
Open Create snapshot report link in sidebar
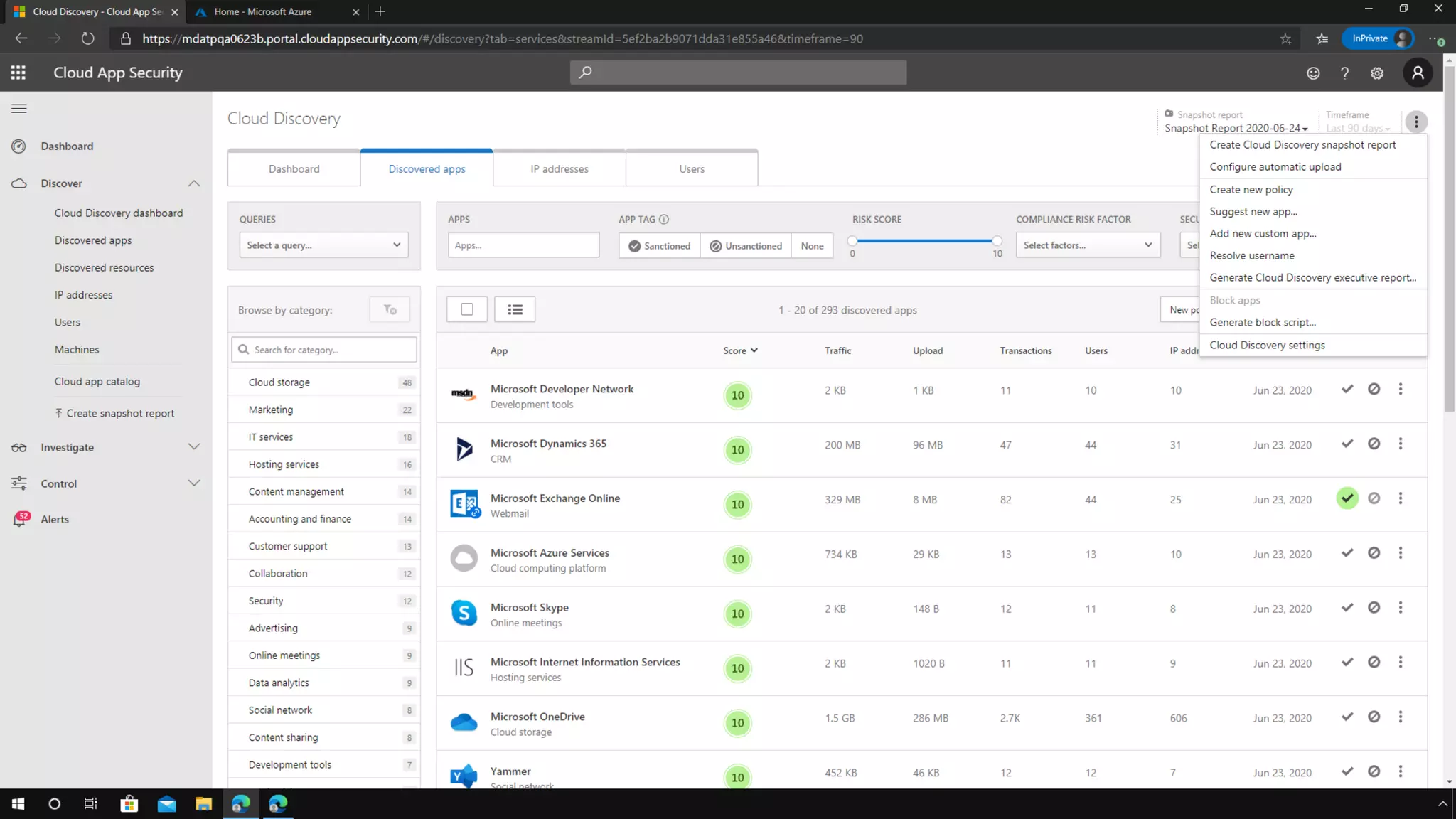[119, 413]
